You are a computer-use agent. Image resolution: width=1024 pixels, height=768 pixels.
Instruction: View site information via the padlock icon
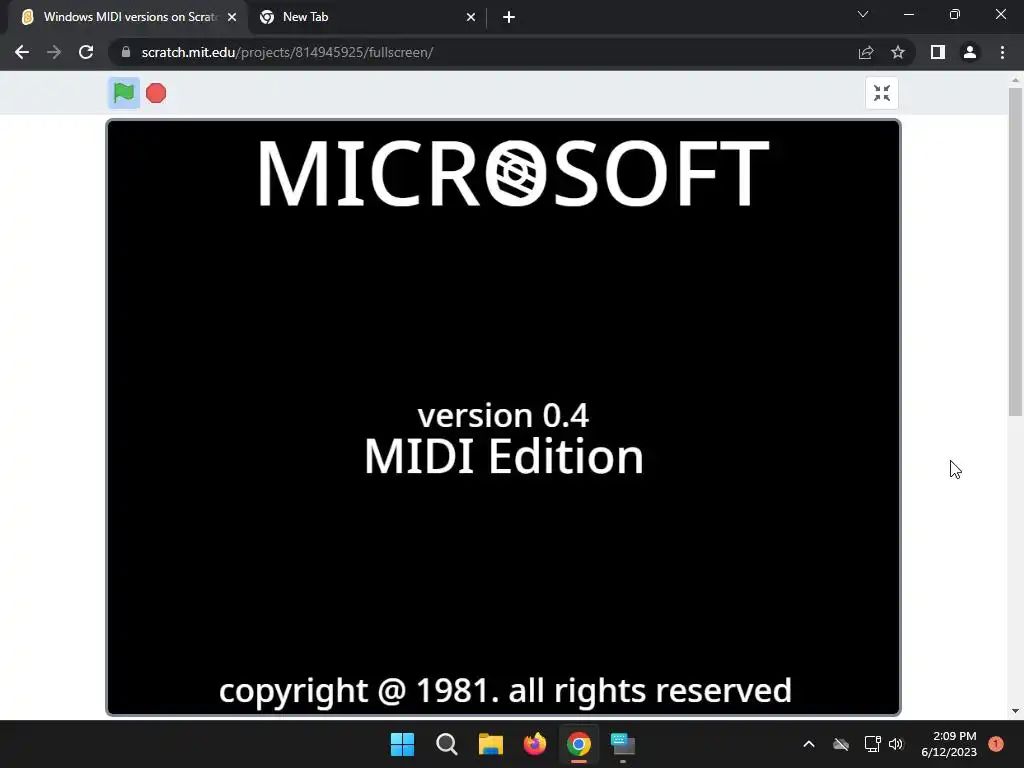coord(126,52)
